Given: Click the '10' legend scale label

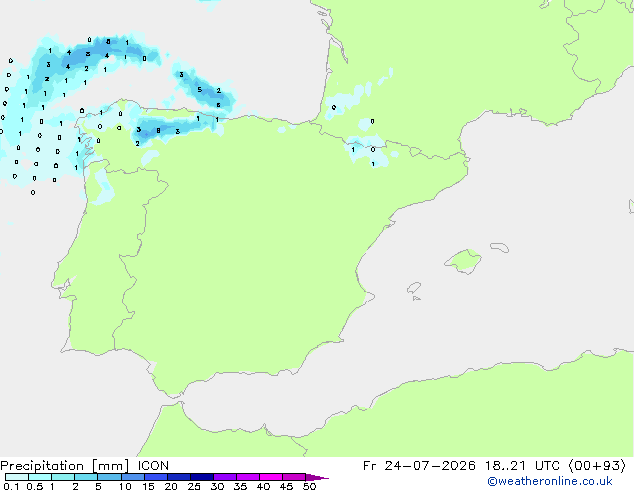Looking at the screenshot, I should (125, 486).
